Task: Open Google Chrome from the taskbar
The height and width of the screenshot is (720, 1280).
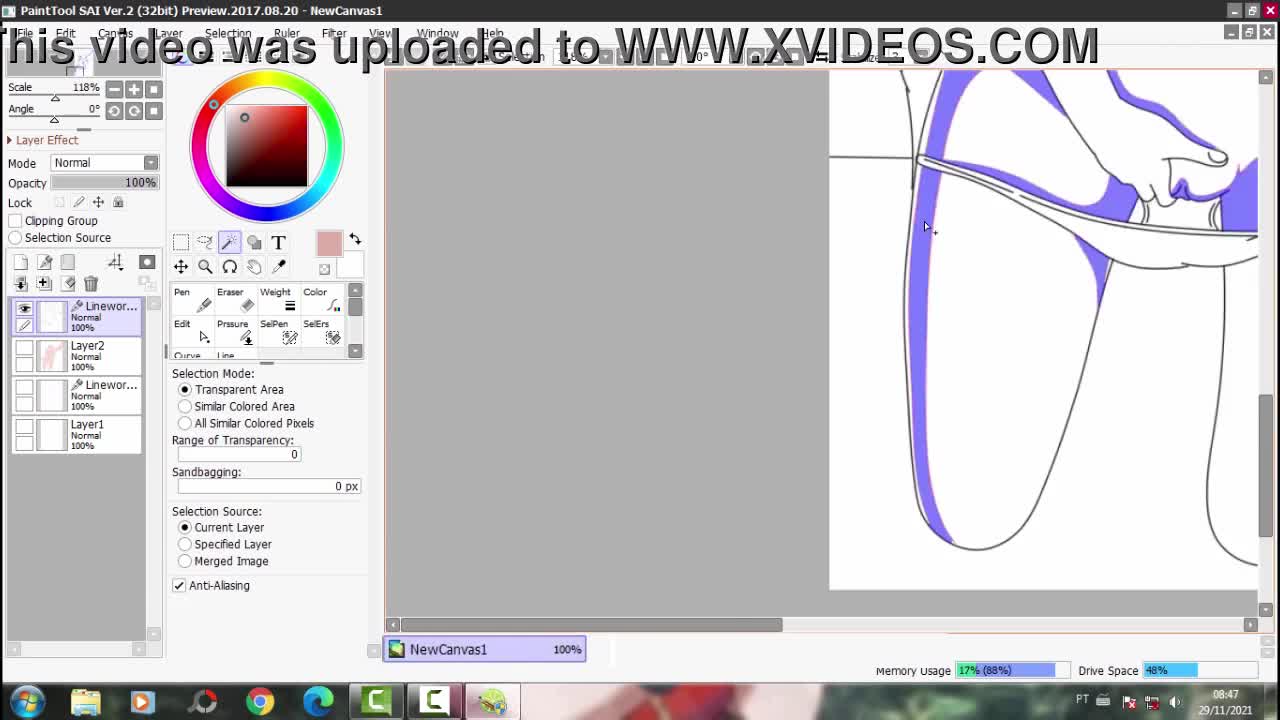Action: coord(260,701)
